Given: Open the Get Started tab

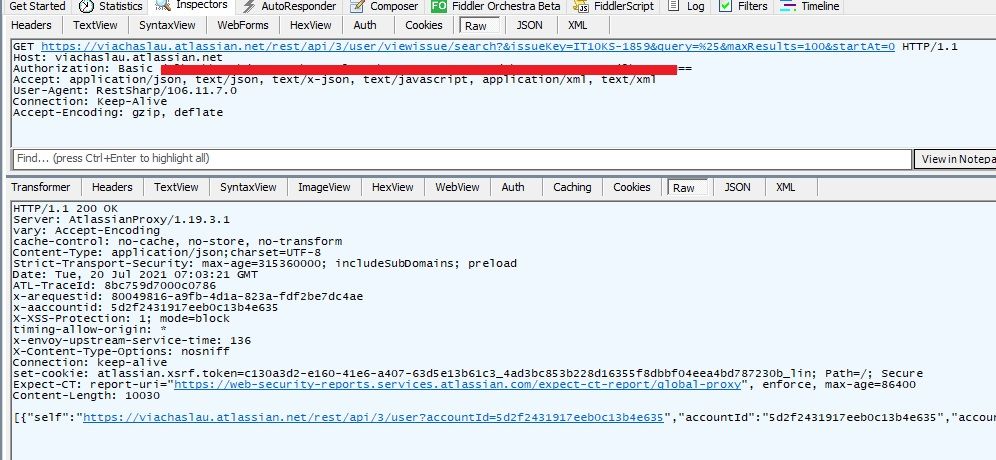Looking at the screenshot, I should click(x=37, y=6).
